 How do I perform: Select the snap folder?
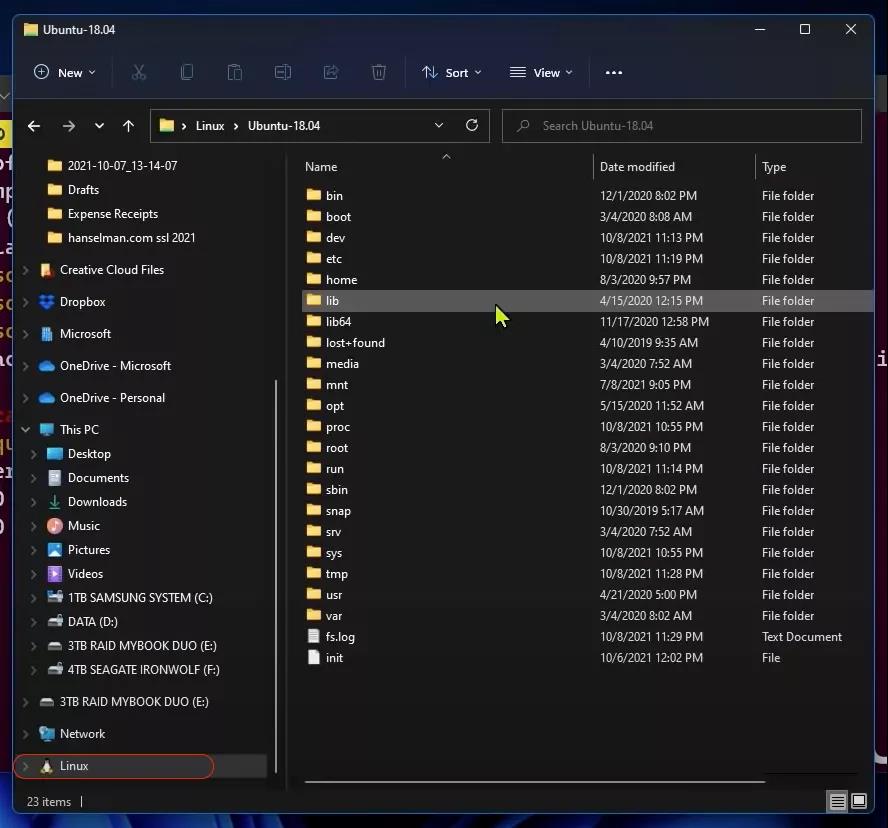pos(587,511)
